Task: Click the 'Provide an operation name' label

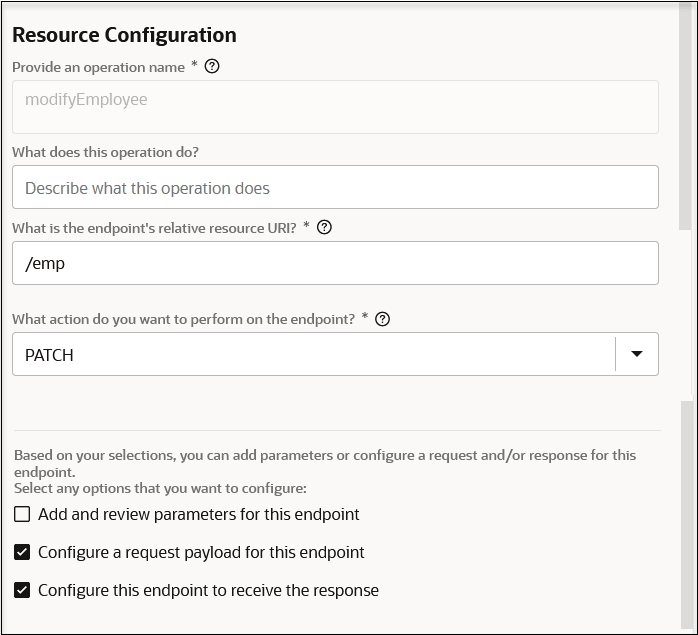Action: coord(98,67)
